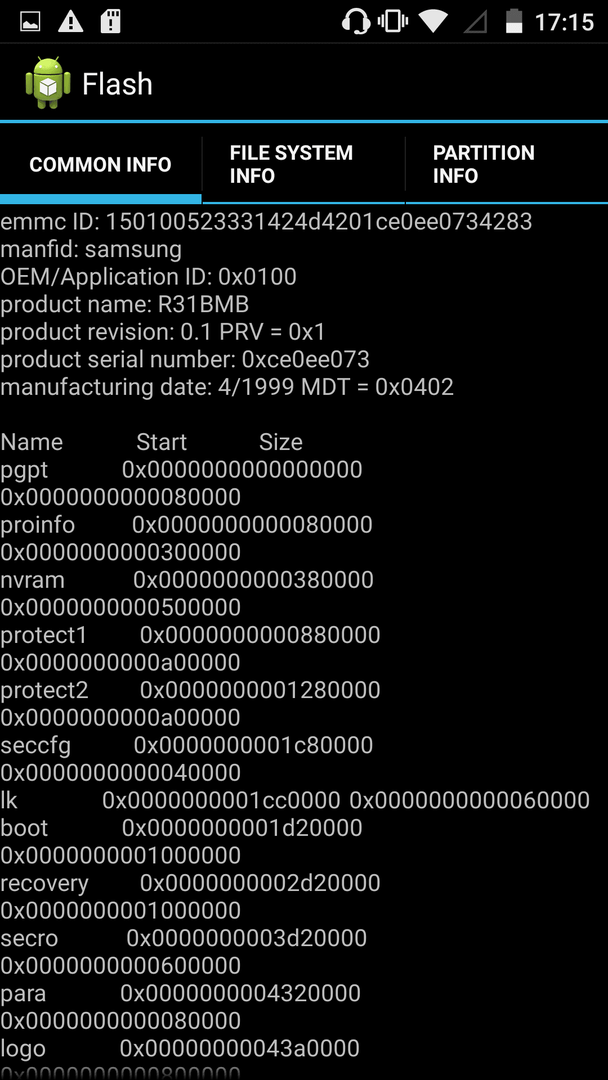Tap the vibrate mode status icon

393,21
